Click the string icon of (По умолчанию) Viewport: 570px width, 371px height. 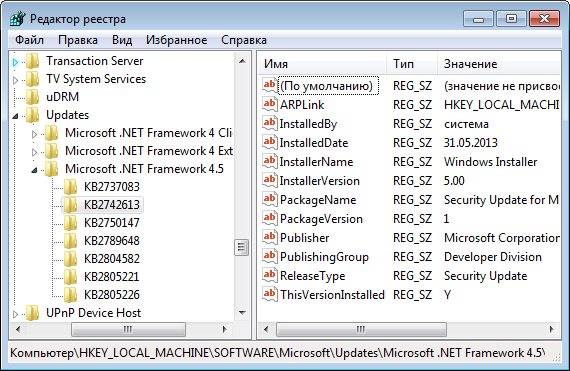click(269, 85)
